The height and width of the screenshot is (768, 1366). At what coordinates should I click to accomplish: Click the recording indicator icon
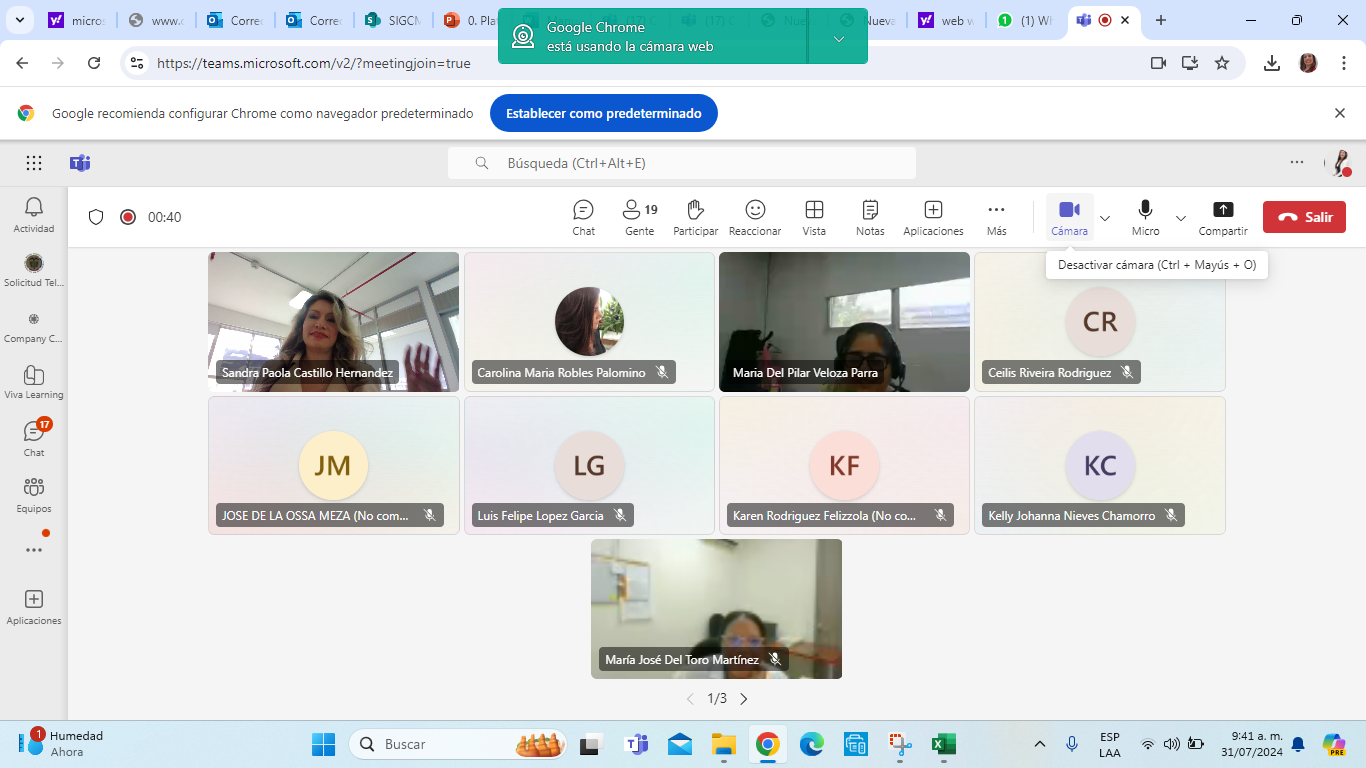(128, 217)
